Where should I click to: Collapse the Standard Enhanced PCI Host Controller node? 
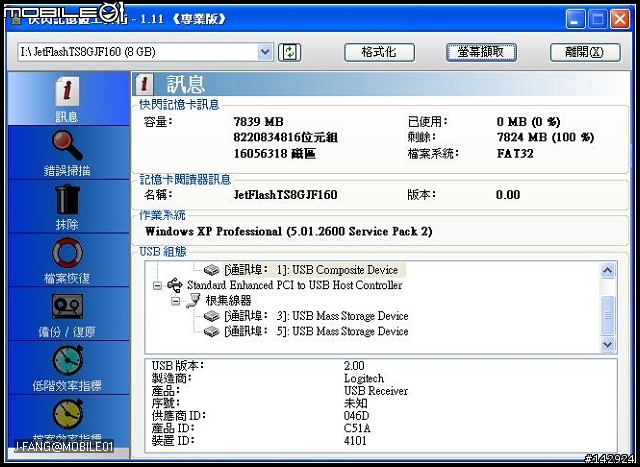click(x=158, y=285)
